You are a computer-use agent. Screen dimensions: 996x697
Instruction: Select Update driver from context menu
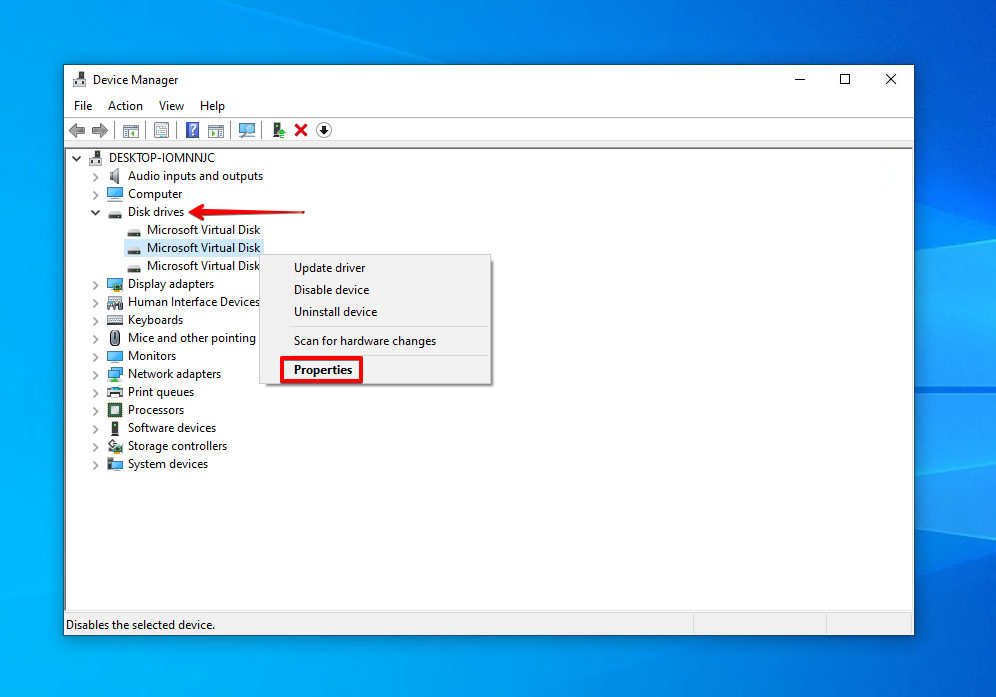point(329,268)
